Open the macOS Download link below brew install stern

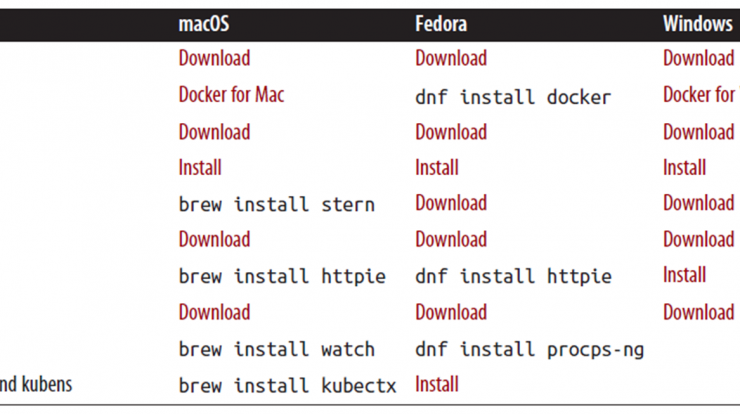[x=214, y=239]
